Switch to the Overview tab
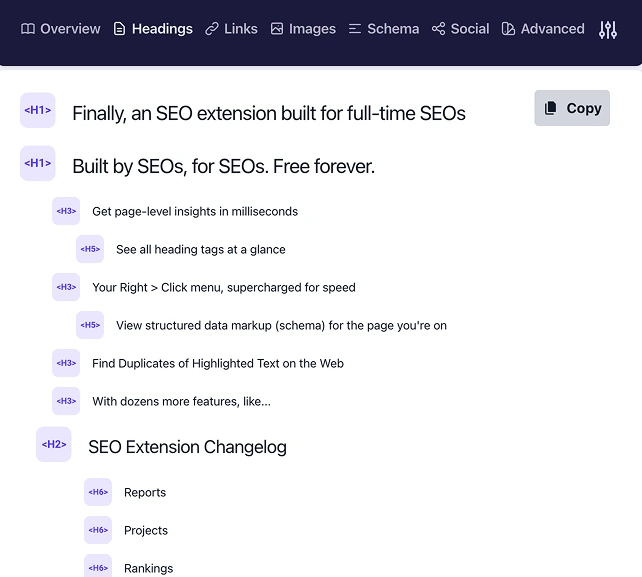642x577 pixels. tap(61, 29)
